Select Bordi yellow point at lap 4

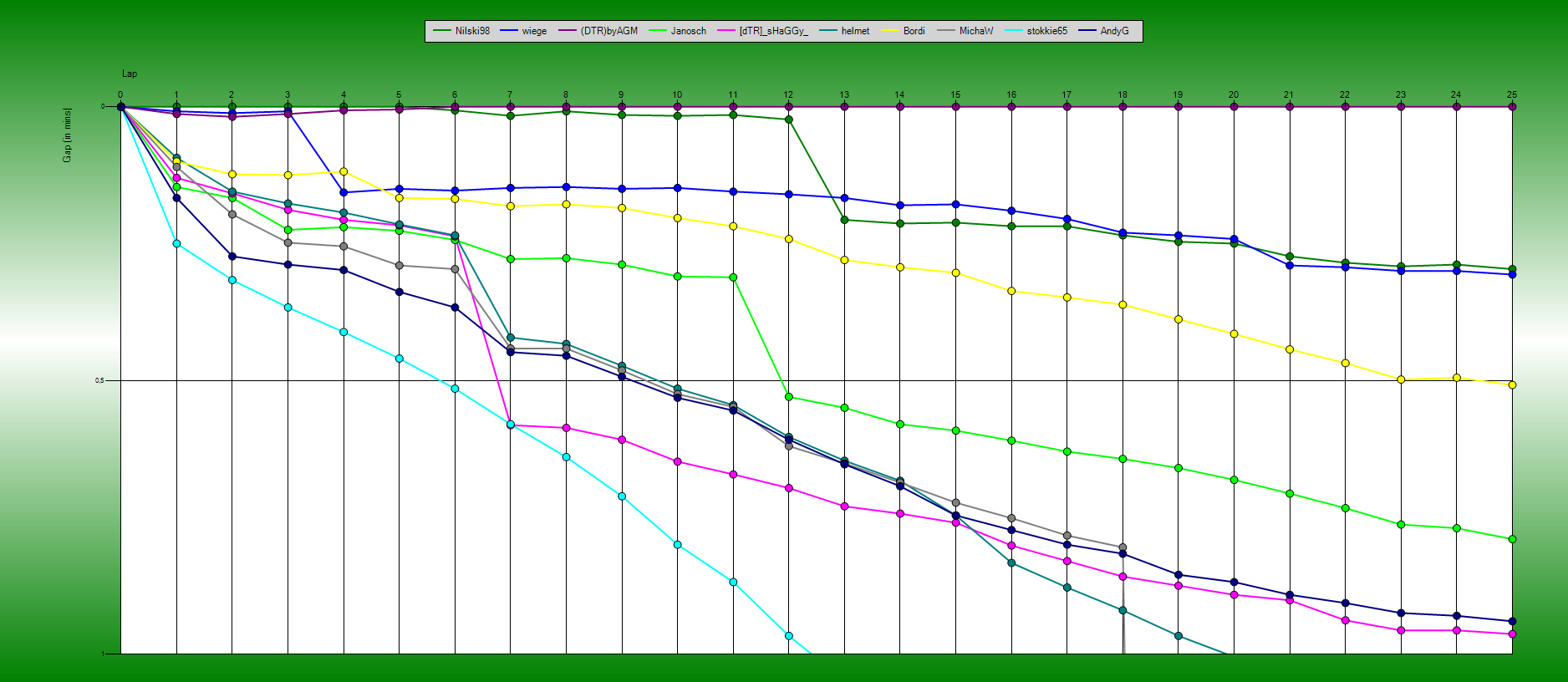point(344,171)
